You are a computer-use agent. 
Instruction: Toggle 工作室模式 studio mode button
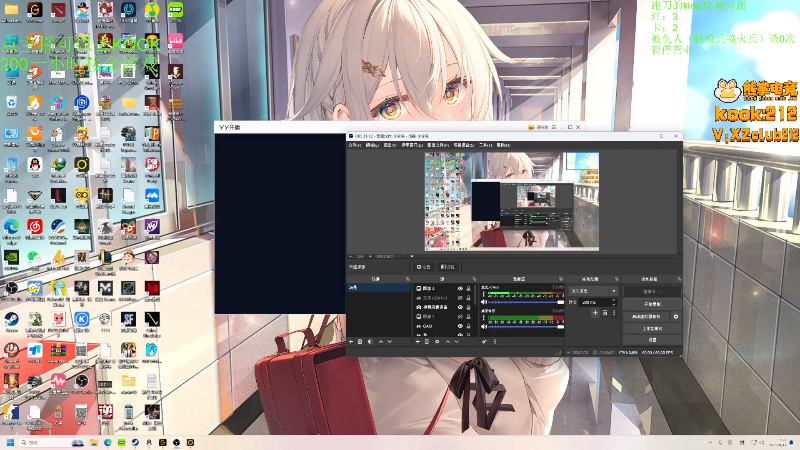pos(653,329)
